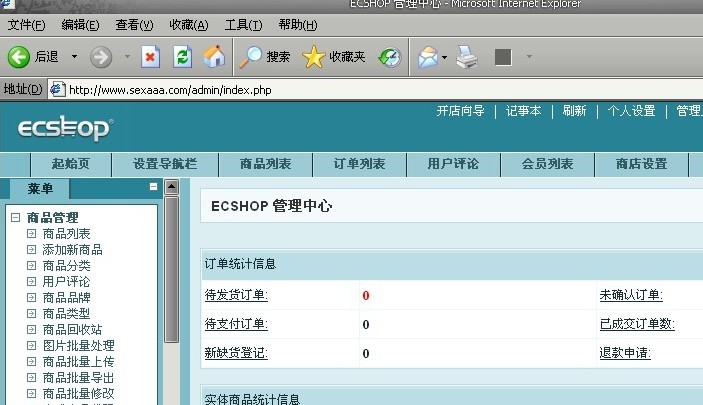The image size is (703, 405).
Task: Click the 订单统计信息 section header
Action: point(452,264)
